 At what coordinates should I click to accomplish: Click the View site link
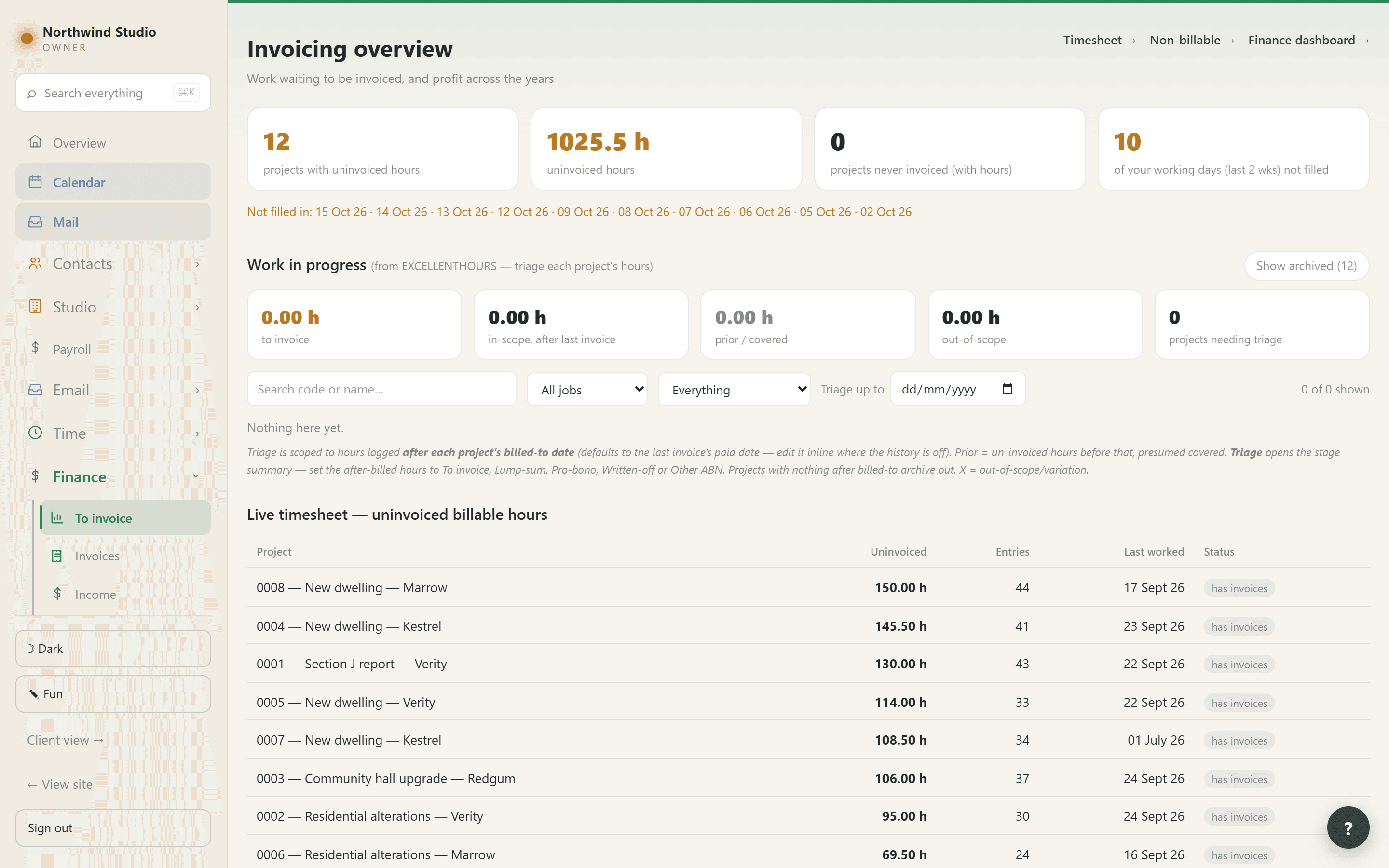click(60, 784)
